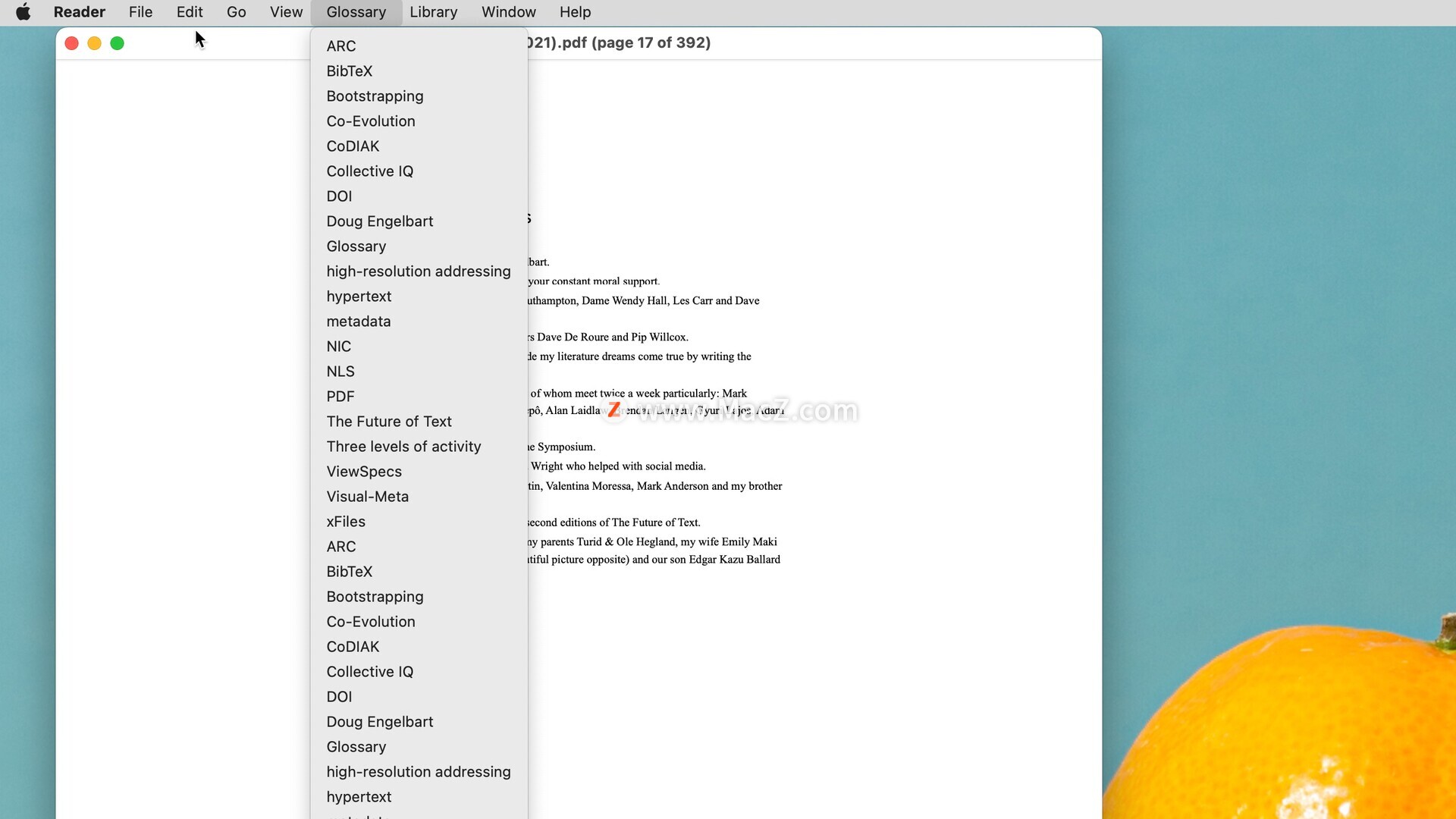Viewport: 1456px width, 819px height.
Task: Pick the CoDIAK entry above the first Collective IQ
Action: [419, 146]
